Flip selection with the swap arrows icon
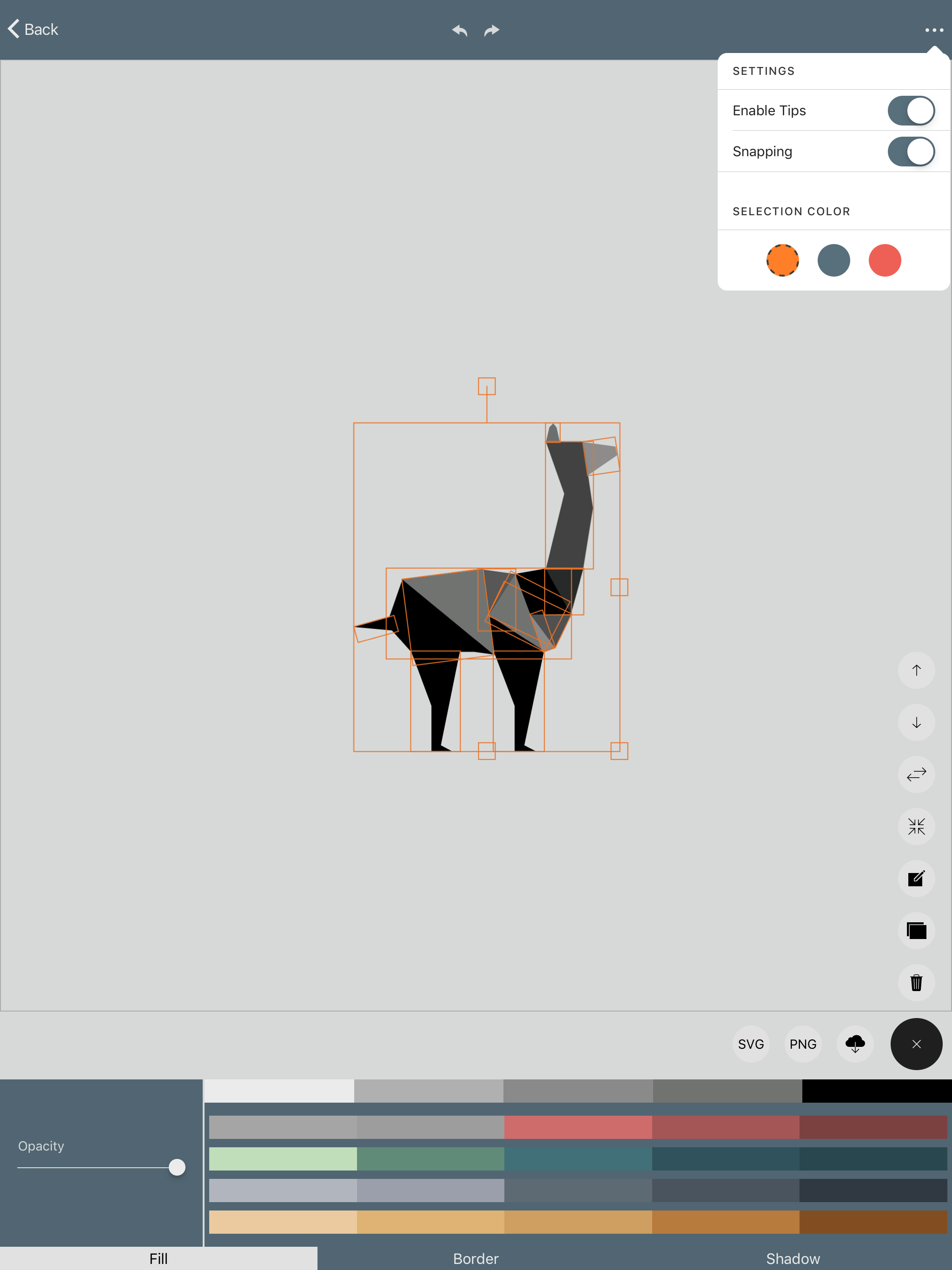This screenshot has height=1270, width=952. click(x=916, y=774)
